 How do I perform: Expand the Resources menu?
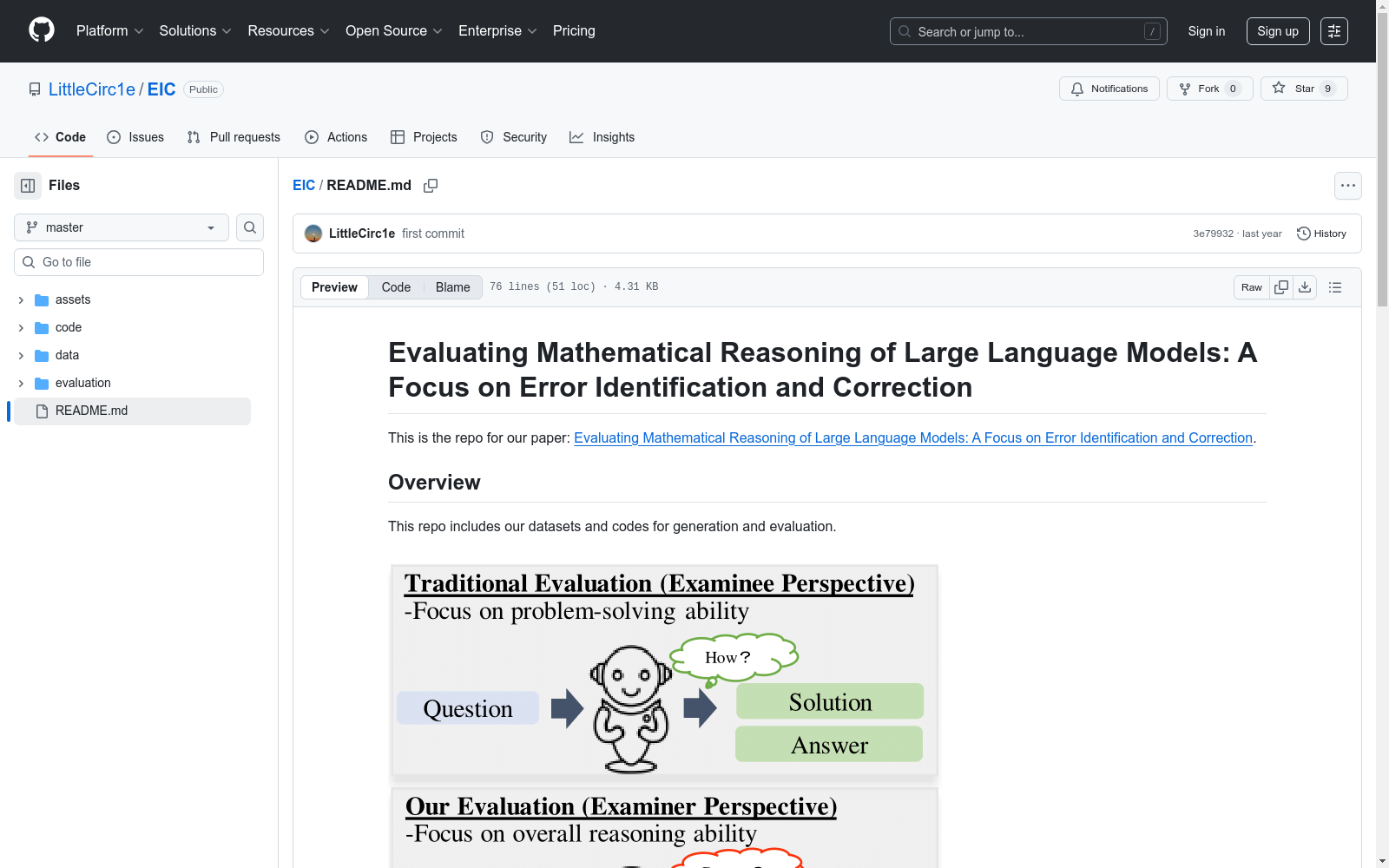[x=288, y=31]
